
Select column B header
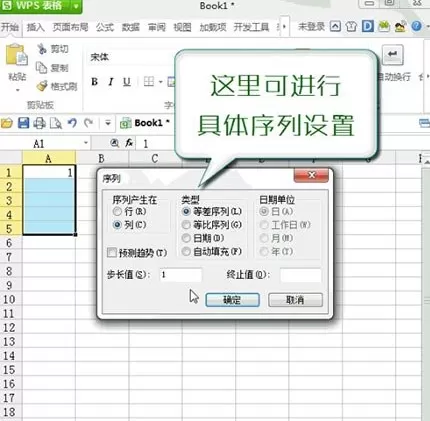click(102, 158)
